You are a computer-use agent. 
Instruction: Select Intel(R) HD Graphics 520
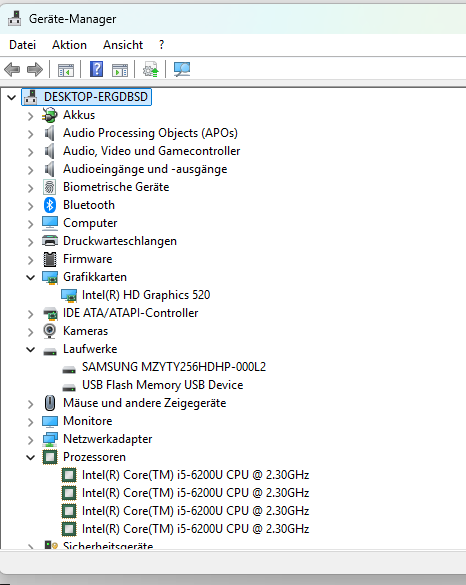tap(146, 295)
